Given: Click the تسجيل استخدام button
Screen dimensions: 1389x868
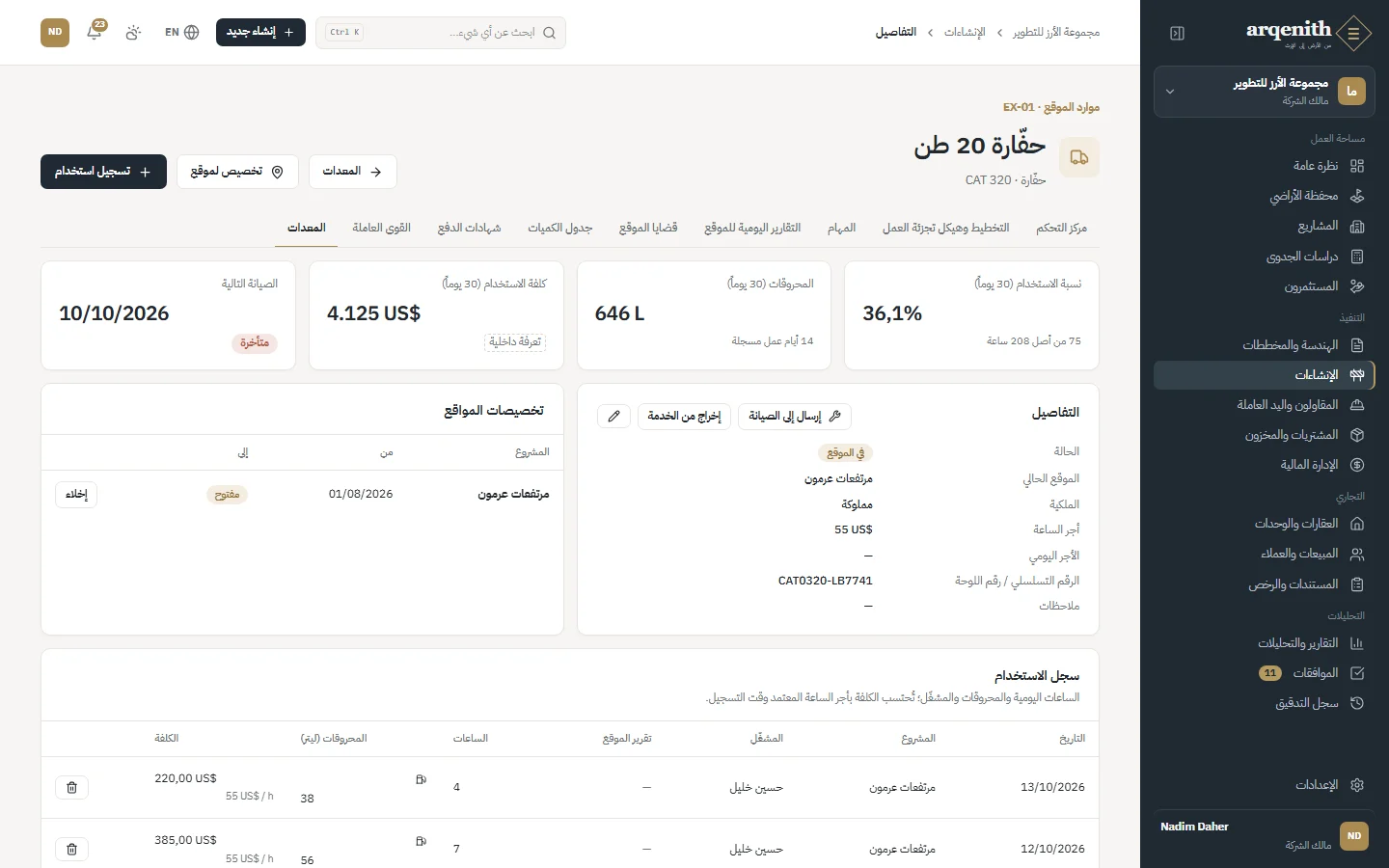Looking at the screenshot, I should pyautogui.click(x=103, y=172).
